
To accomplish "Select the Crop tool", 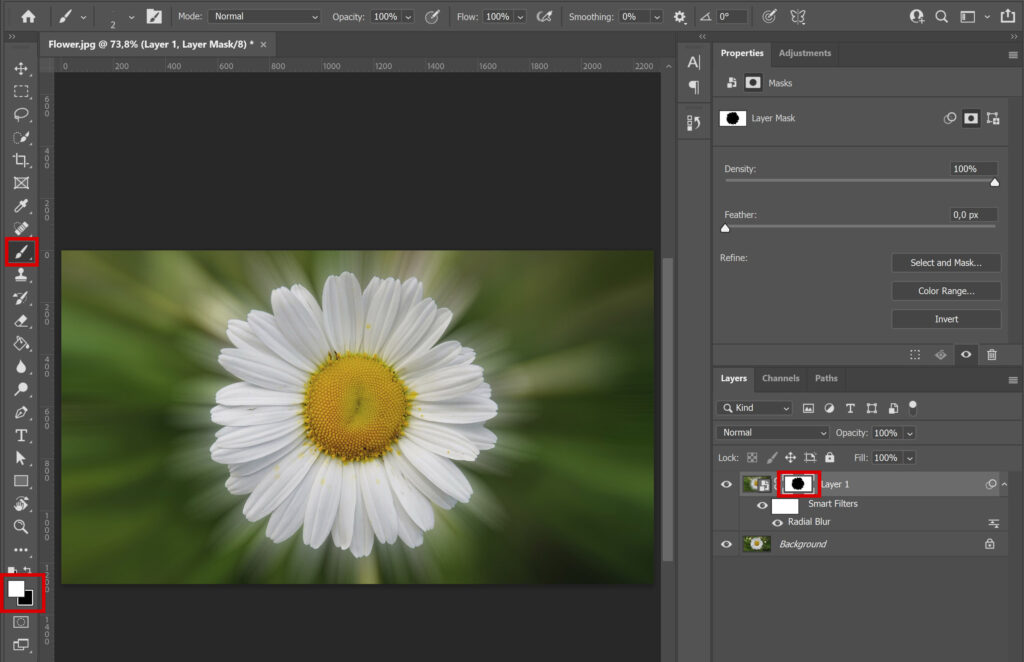I will point(21,160).
